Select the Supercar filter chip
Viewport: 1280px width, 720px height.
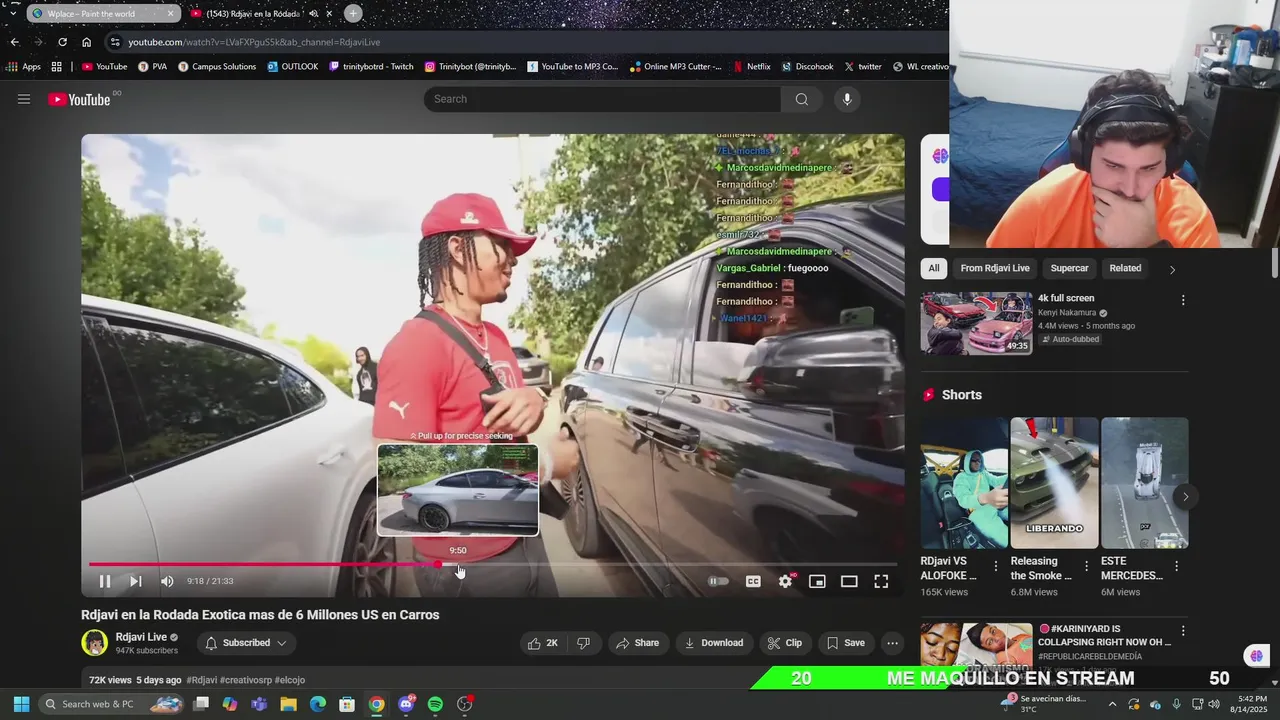click(x=1069, y=268)
